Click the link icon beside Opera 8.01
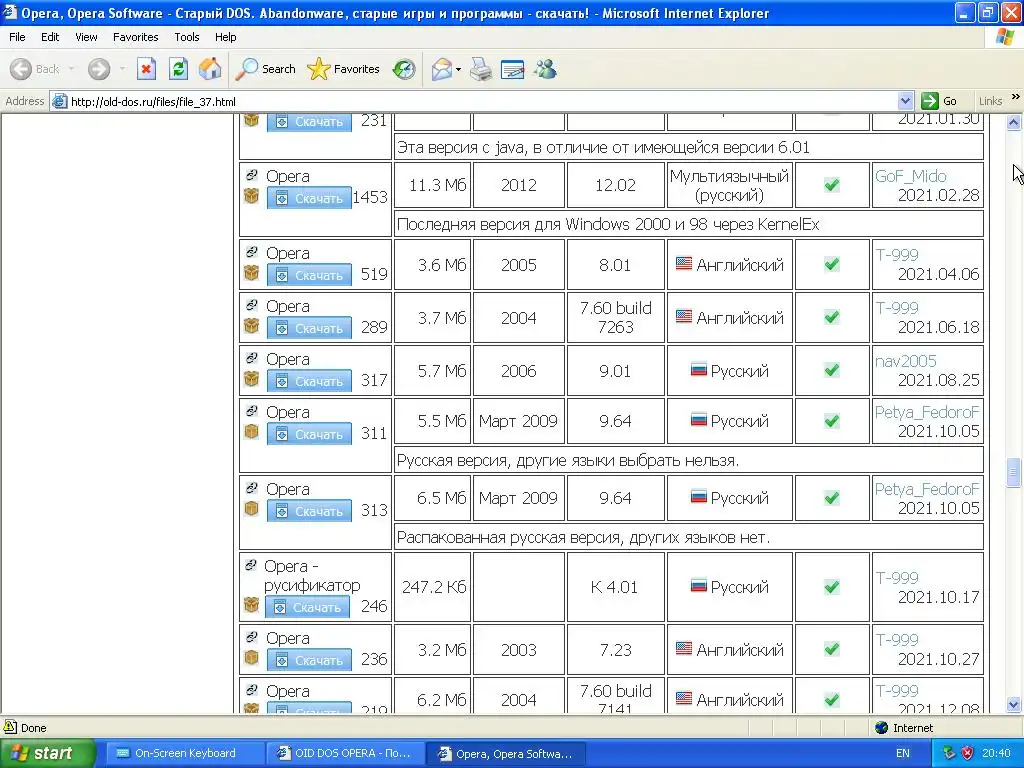This screenshot has width=1024, height=768. pos(251,252)
